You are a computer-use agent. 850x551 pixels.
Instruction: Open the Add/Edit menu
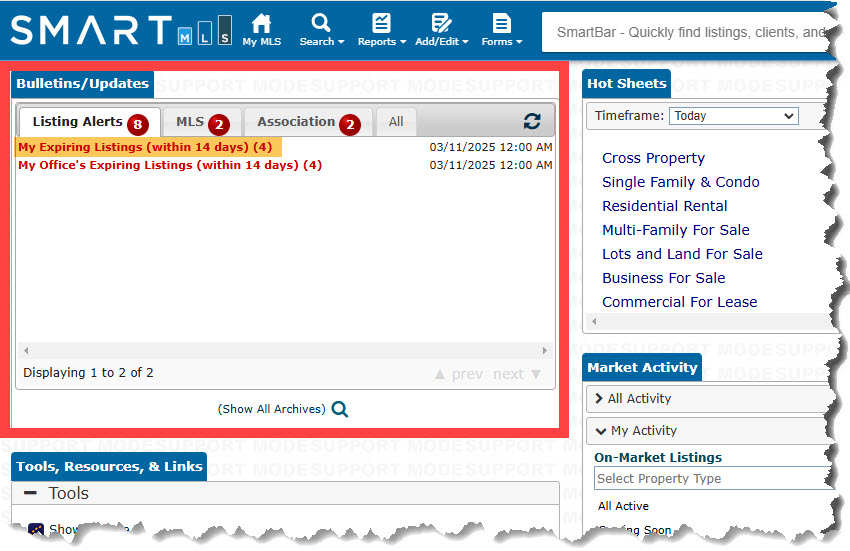442,30
